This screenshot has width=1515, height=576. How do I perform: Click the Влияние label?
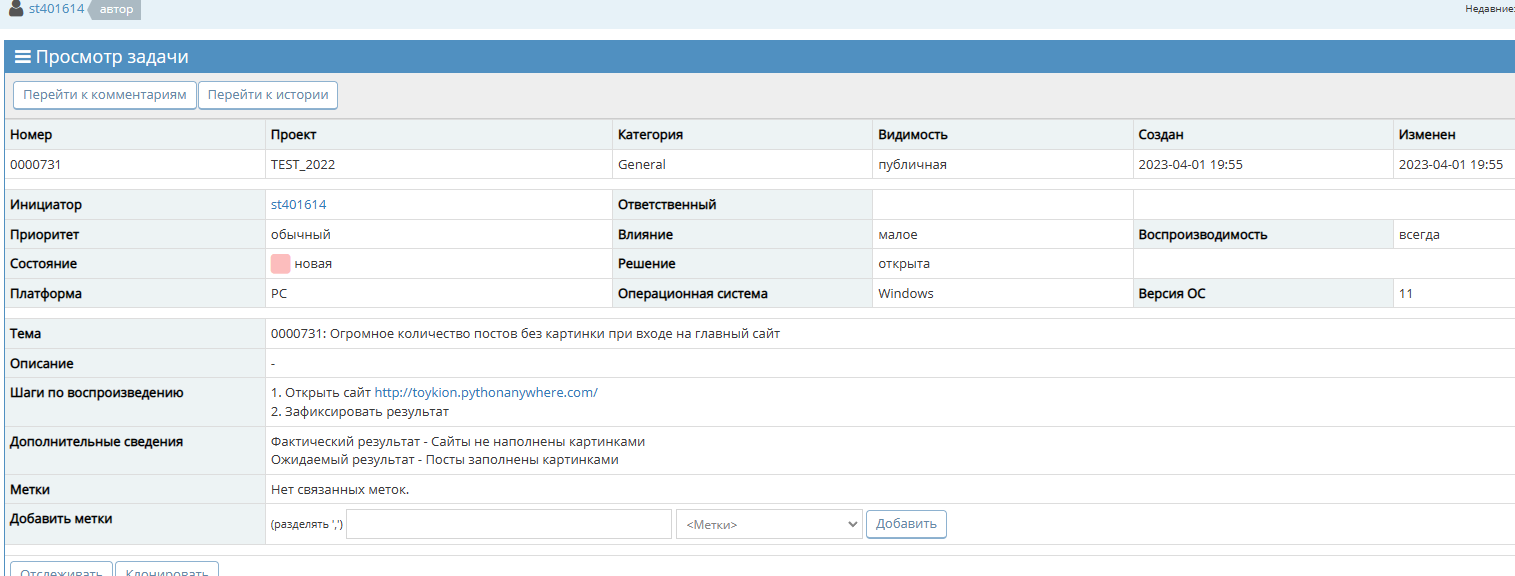pos(645,235)
